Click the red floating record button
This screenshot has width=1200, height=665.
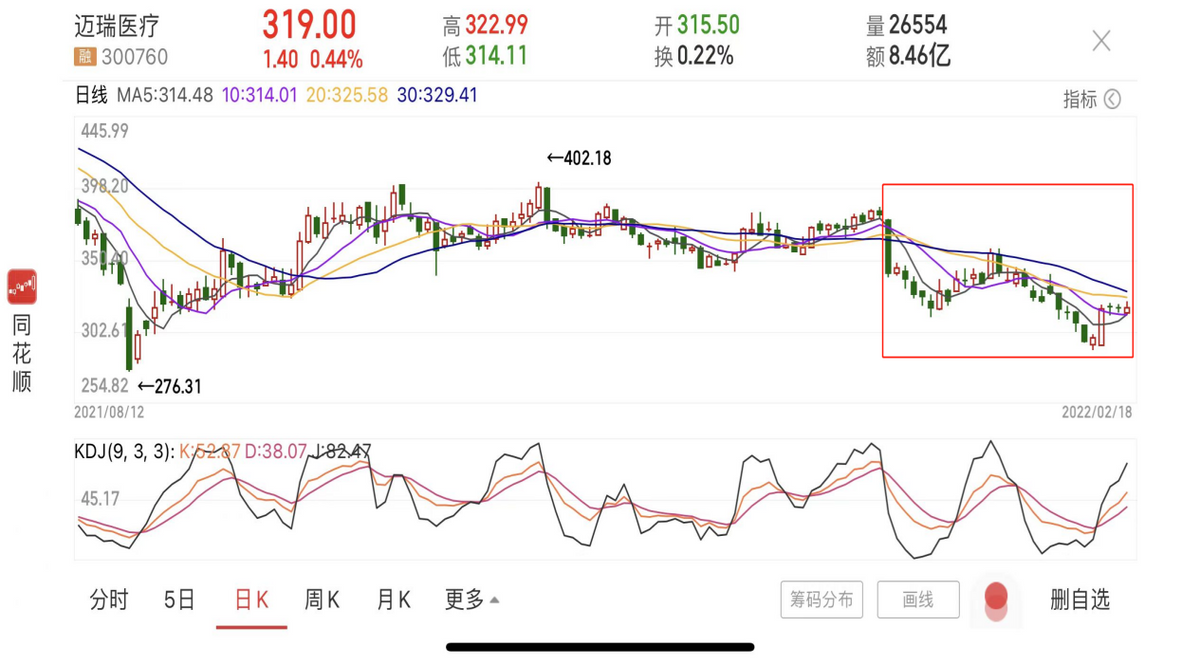click(996, 600)
